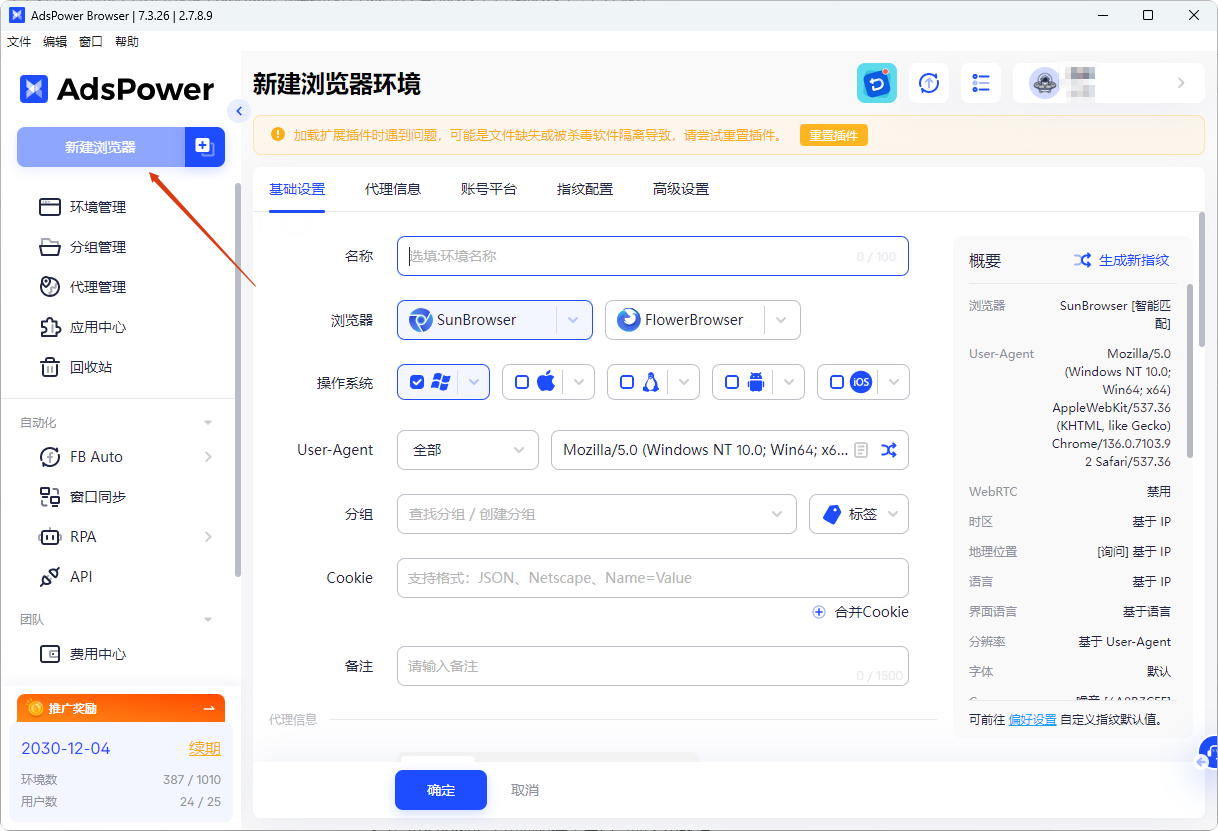Open 应用中心 in the sidebar

pyautogui.click(x=97, y=327)
